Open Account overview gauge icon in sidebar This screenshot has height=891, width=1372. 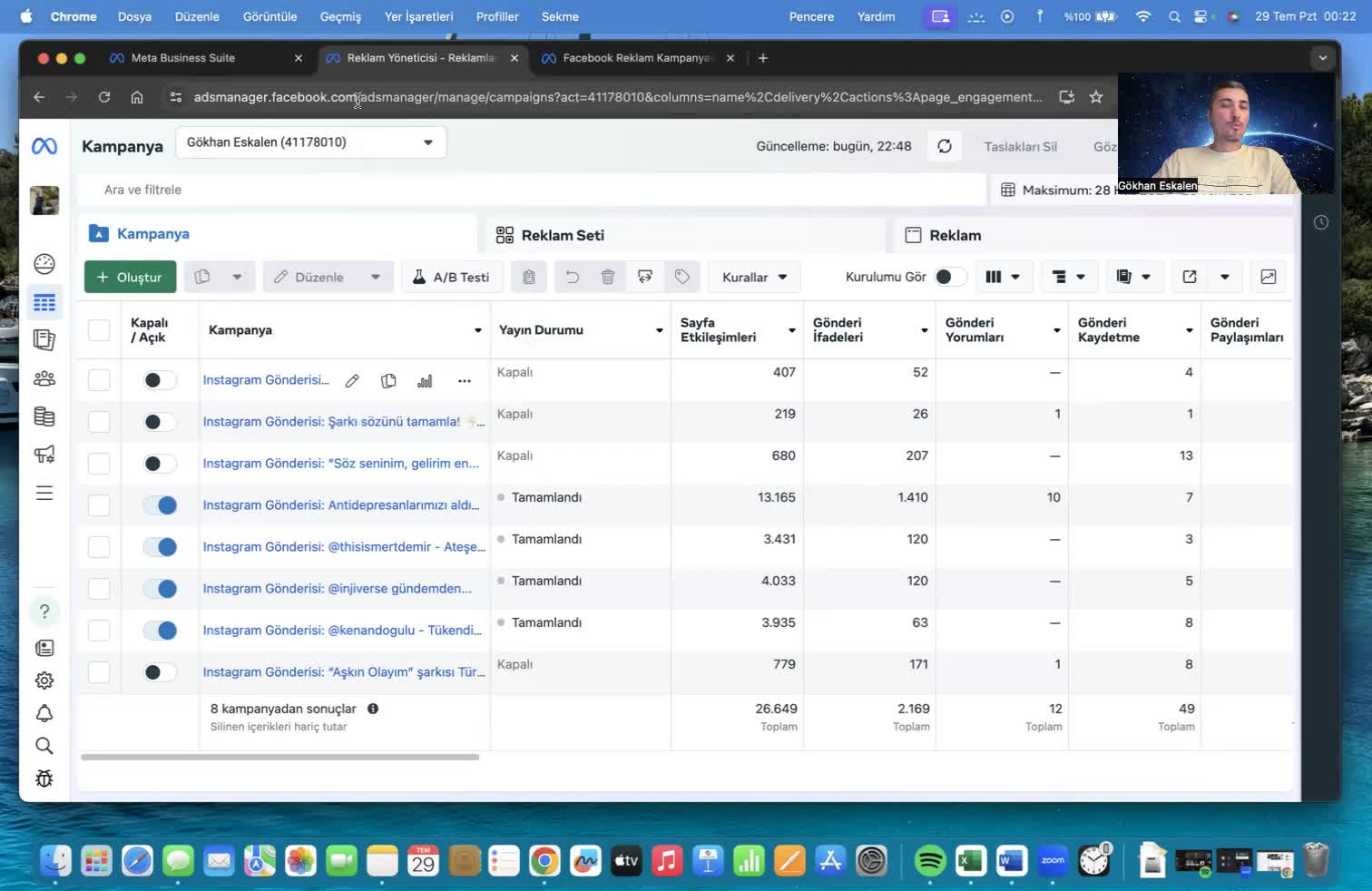pos(44,264)
